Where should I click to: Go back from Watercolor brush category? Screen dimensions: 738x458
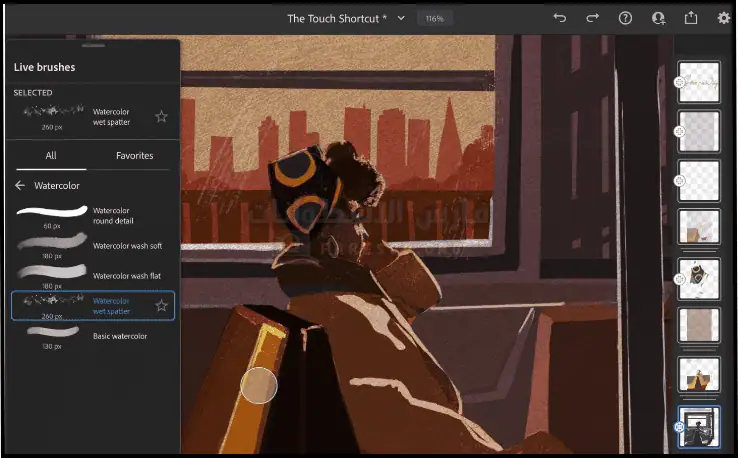(20, 185)
